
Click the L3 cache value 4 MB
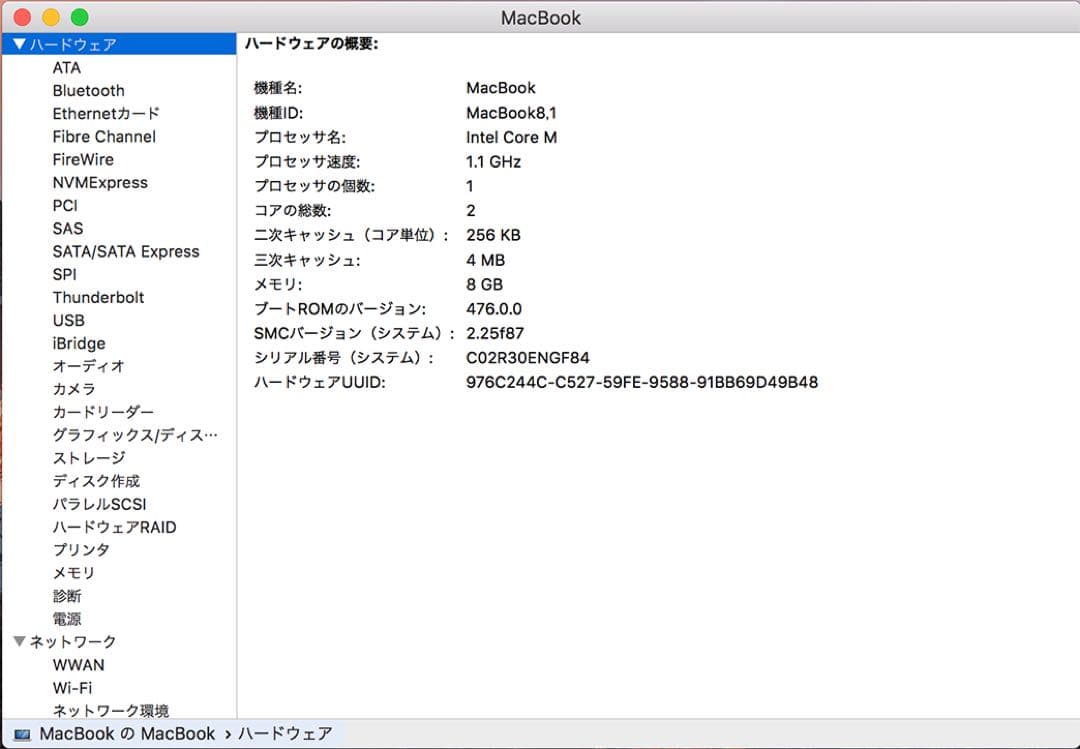[x=486, y=260]
